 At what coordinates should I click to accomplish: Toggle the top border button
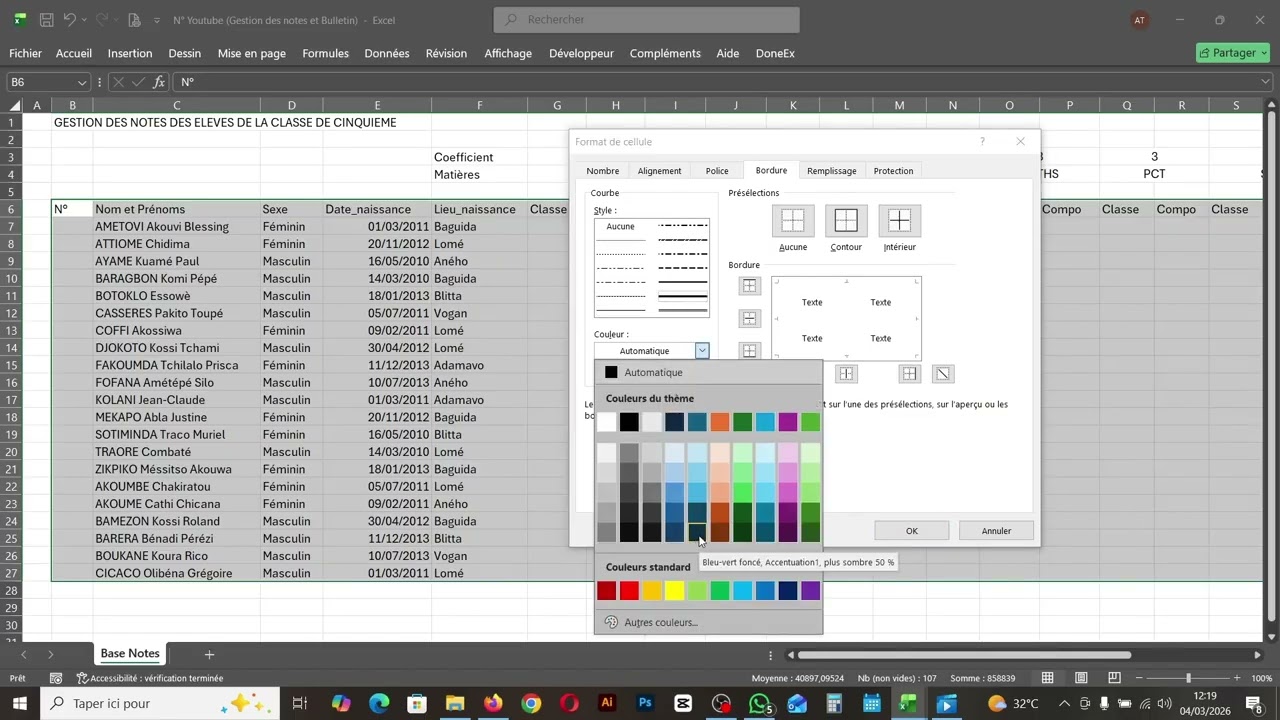[x=749, y=286]
